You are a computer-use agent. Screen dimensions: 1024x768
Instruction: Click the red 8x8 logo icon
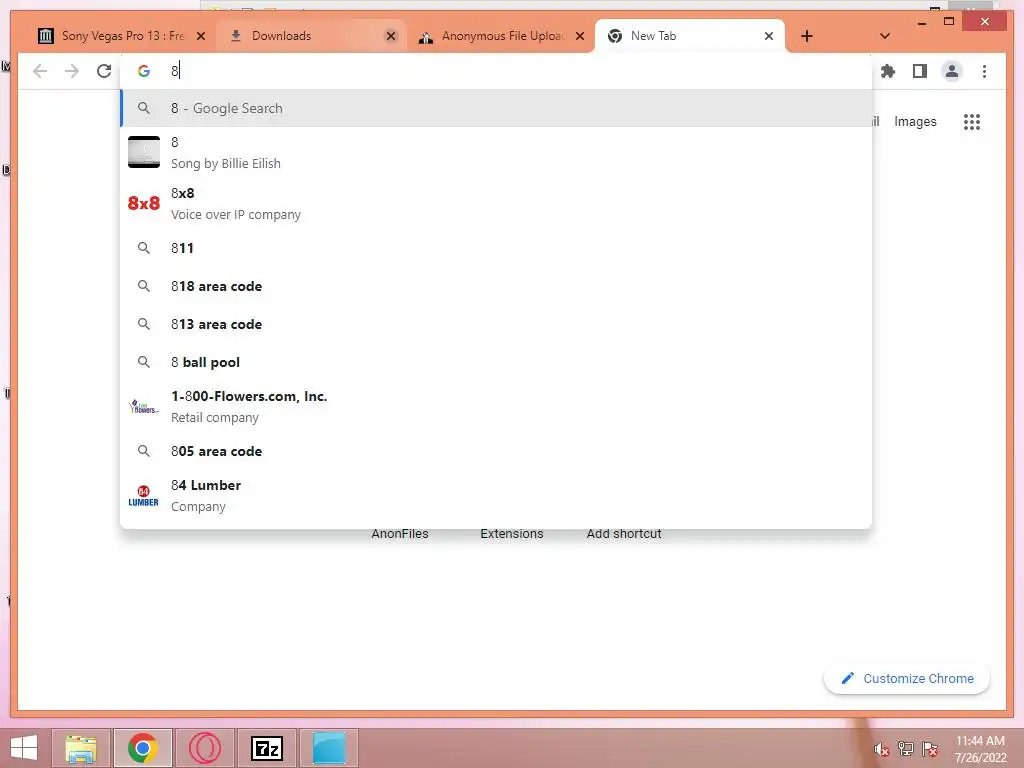144,203
